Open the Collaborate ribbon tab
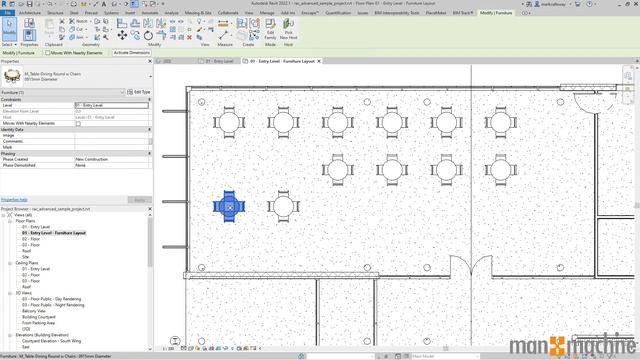Viewport: 640px width, 360px height. 228,13
